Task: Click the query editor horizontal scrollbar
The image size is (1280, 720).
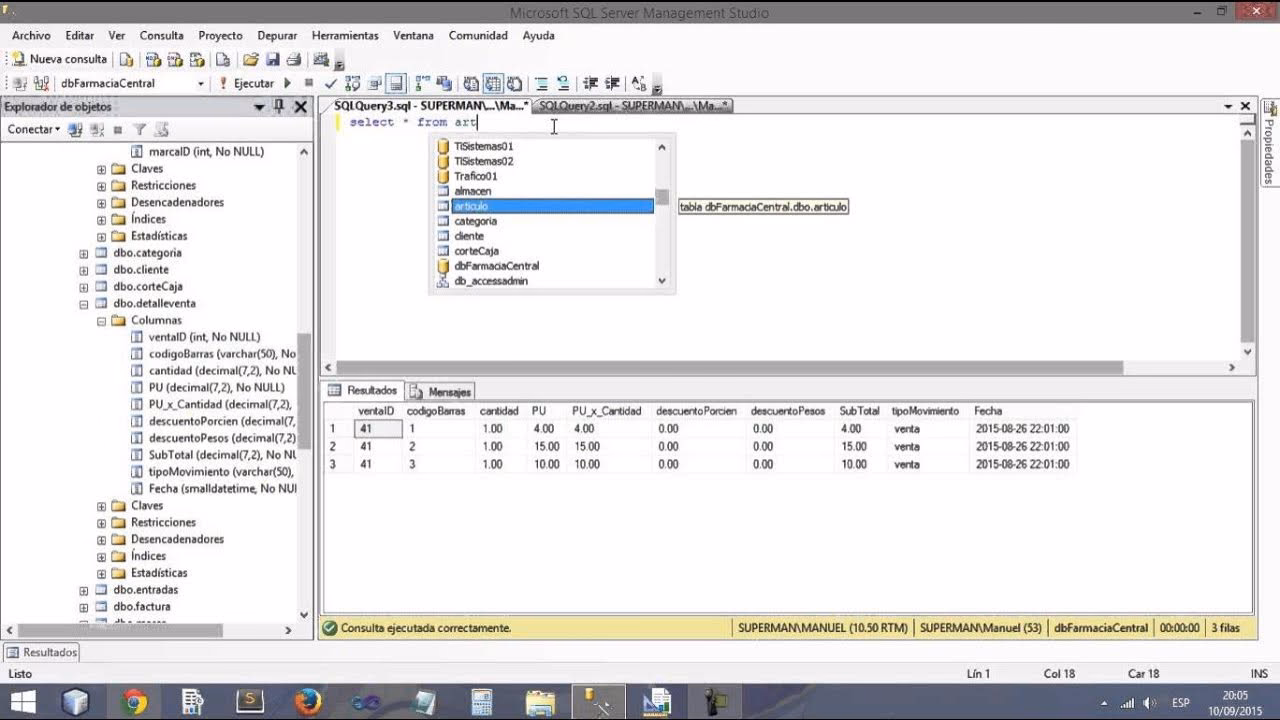Action: click(x=729, y=368)
